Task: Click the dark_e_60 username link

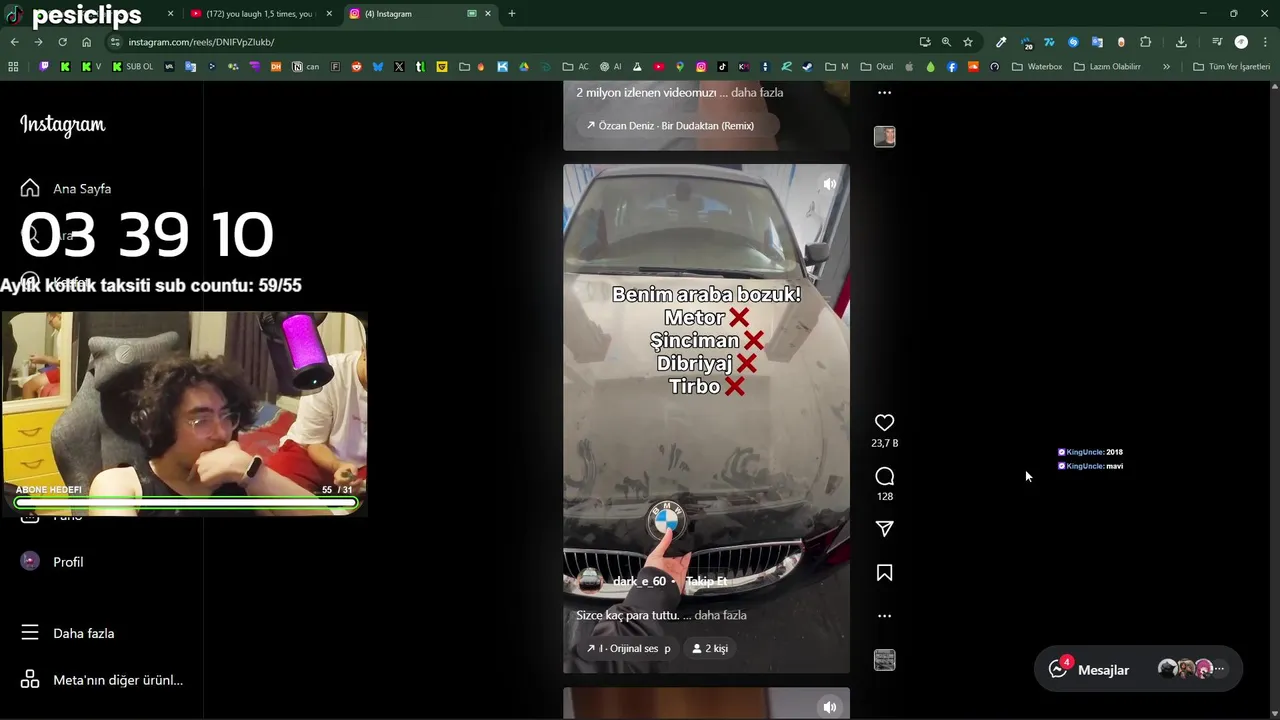Action: (x=639, y=581)
